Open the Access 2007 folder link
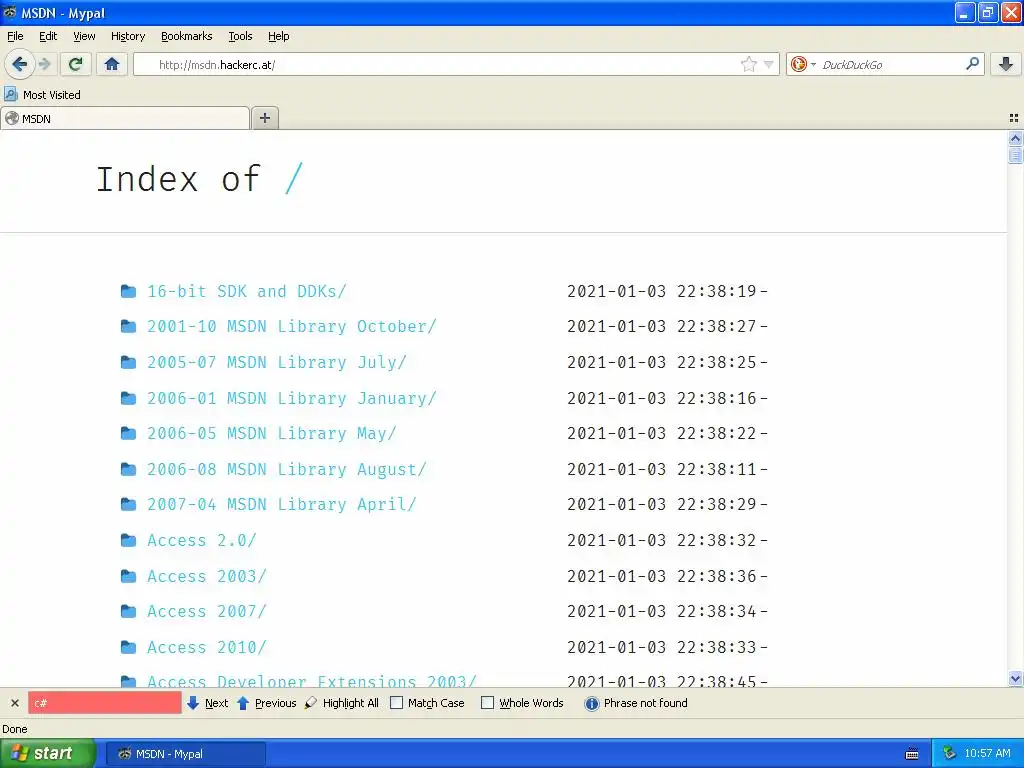The image size is (1024, 768). point(207,611)
